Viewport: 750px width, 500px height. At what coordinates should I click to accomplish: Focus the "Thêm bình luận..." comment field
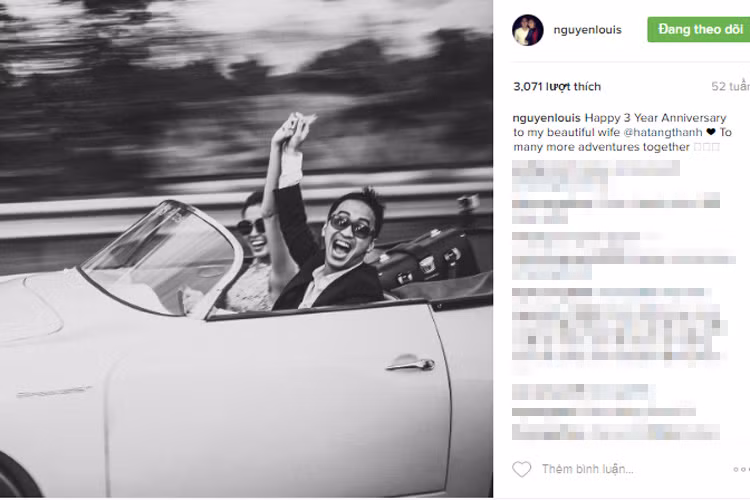click(587, 469)
